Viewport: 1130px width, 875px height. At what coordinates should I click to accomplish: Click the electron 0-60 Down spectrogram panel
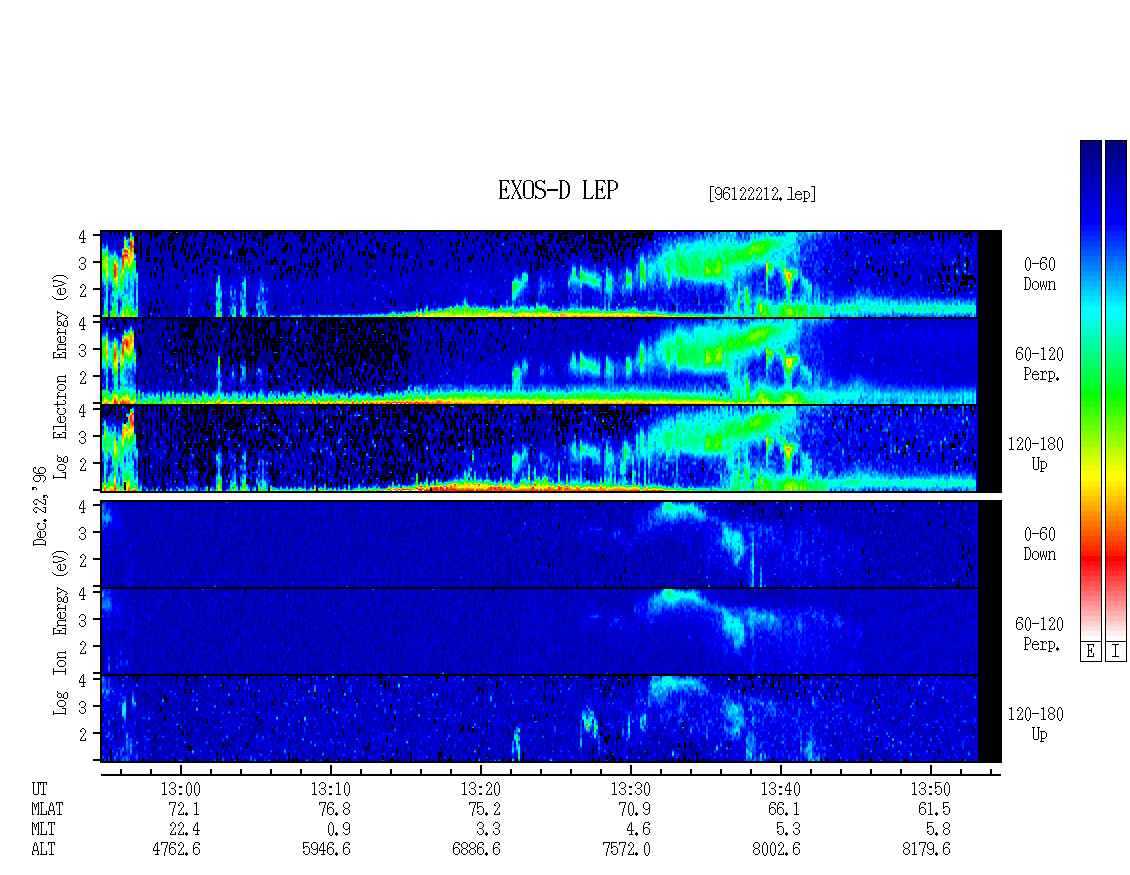[551, 274]
